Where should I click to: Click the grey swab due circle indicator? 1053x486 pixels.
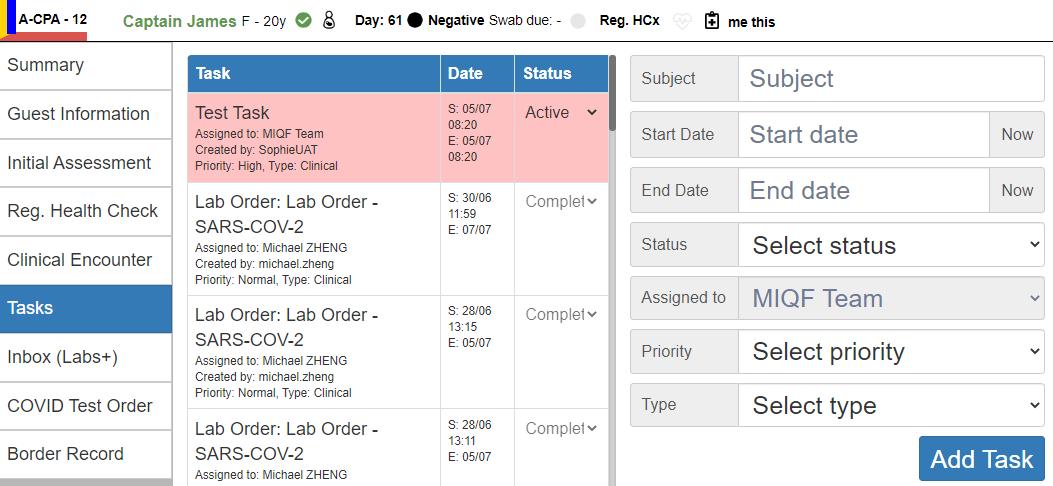[x=578, y=21]
